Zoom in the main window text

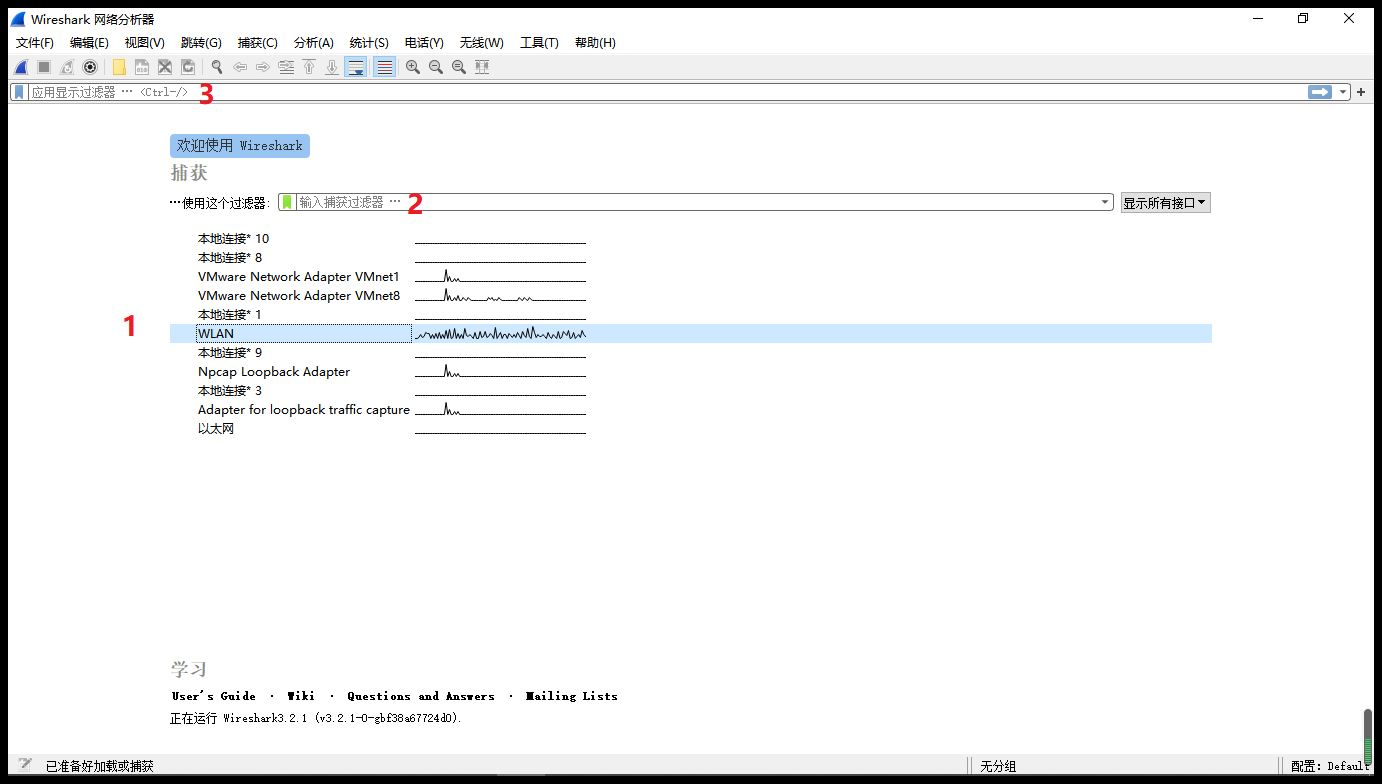click(413, 67)
